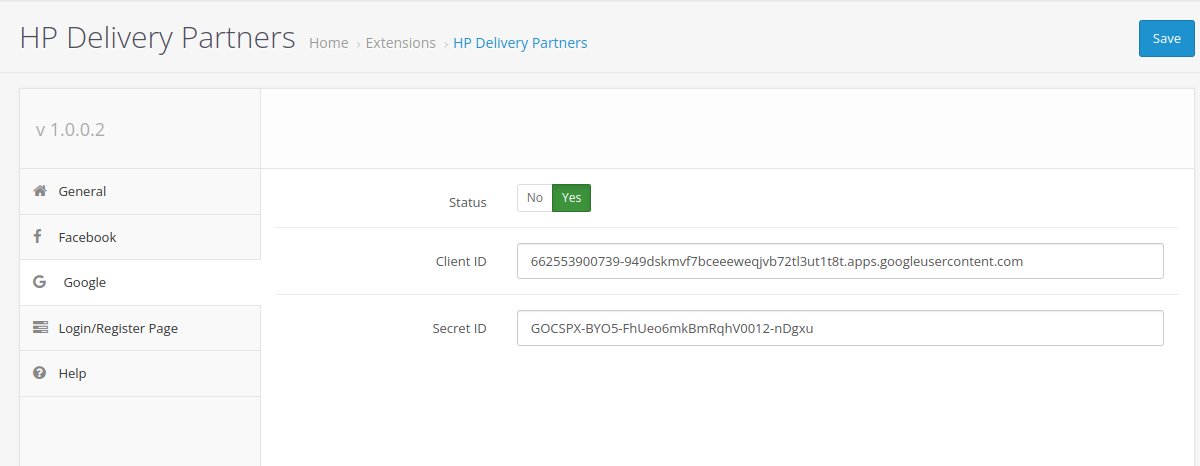Click into the Client ID field
Image resolution: width=1200 pixels, height=466 pixels.
tap(840, 261)
